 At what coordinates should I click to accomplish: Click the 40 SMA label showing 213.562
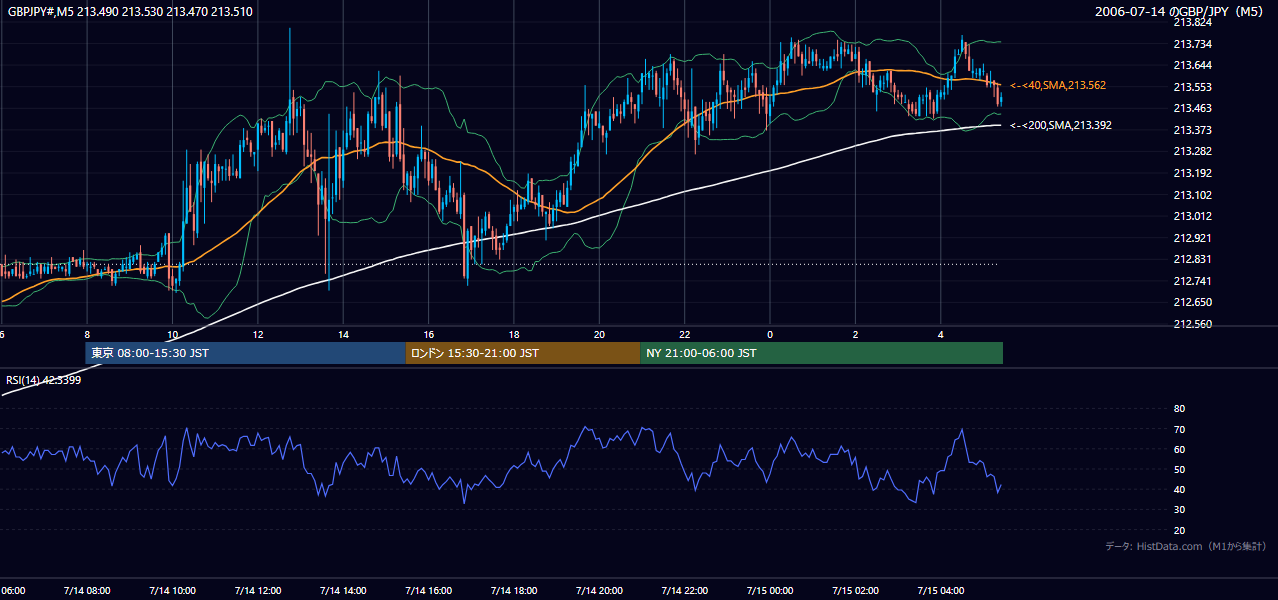click(1057, 86)
